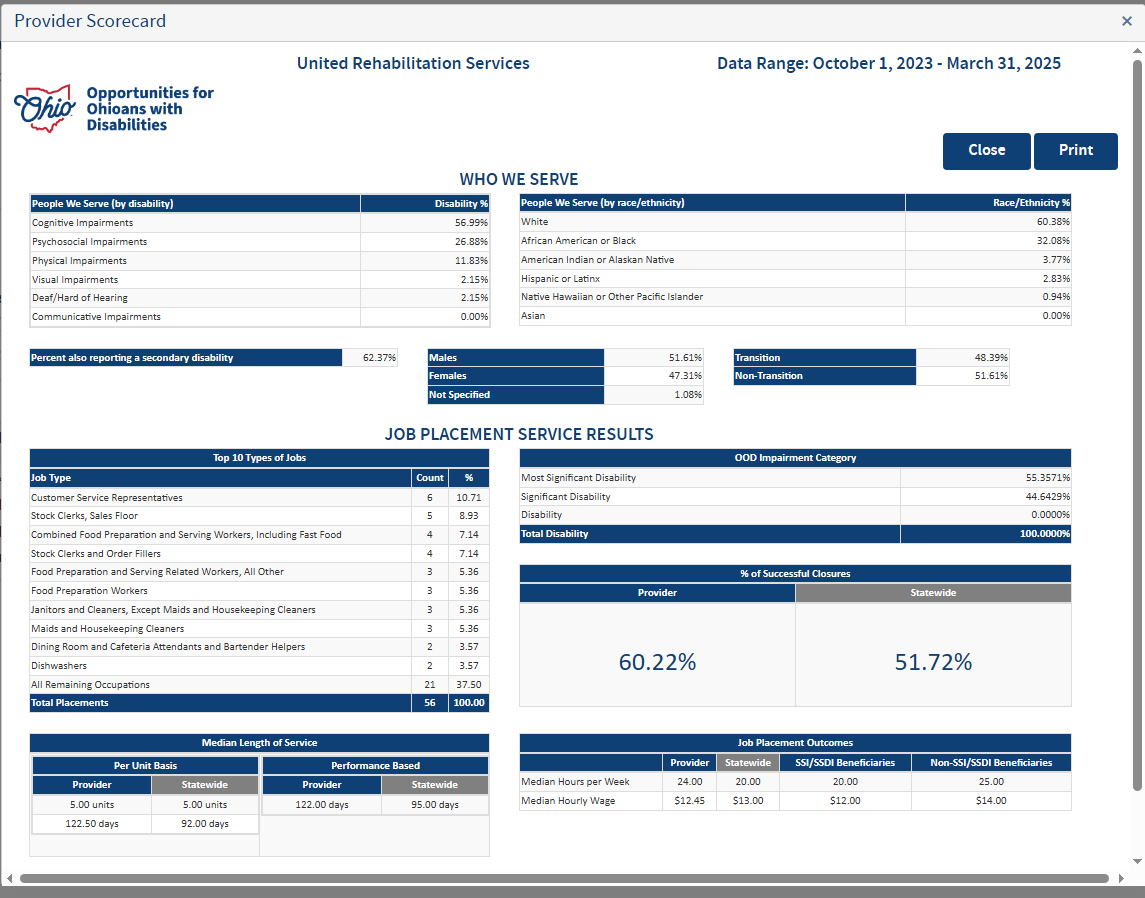
Task: Select the Customer Service Representatives job row
Action: 200,497
